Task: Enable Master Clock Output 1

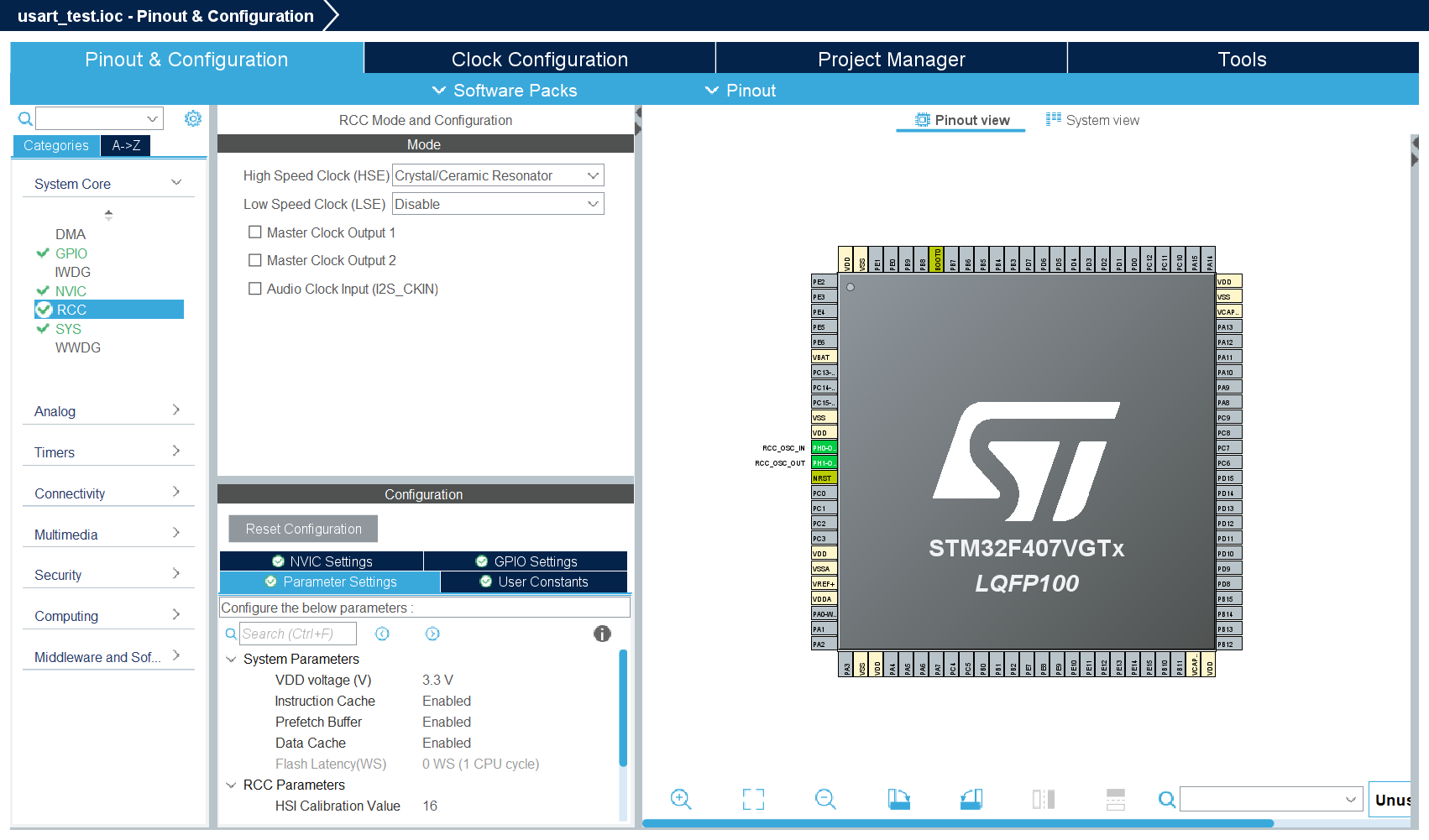Action: [255, 232]
